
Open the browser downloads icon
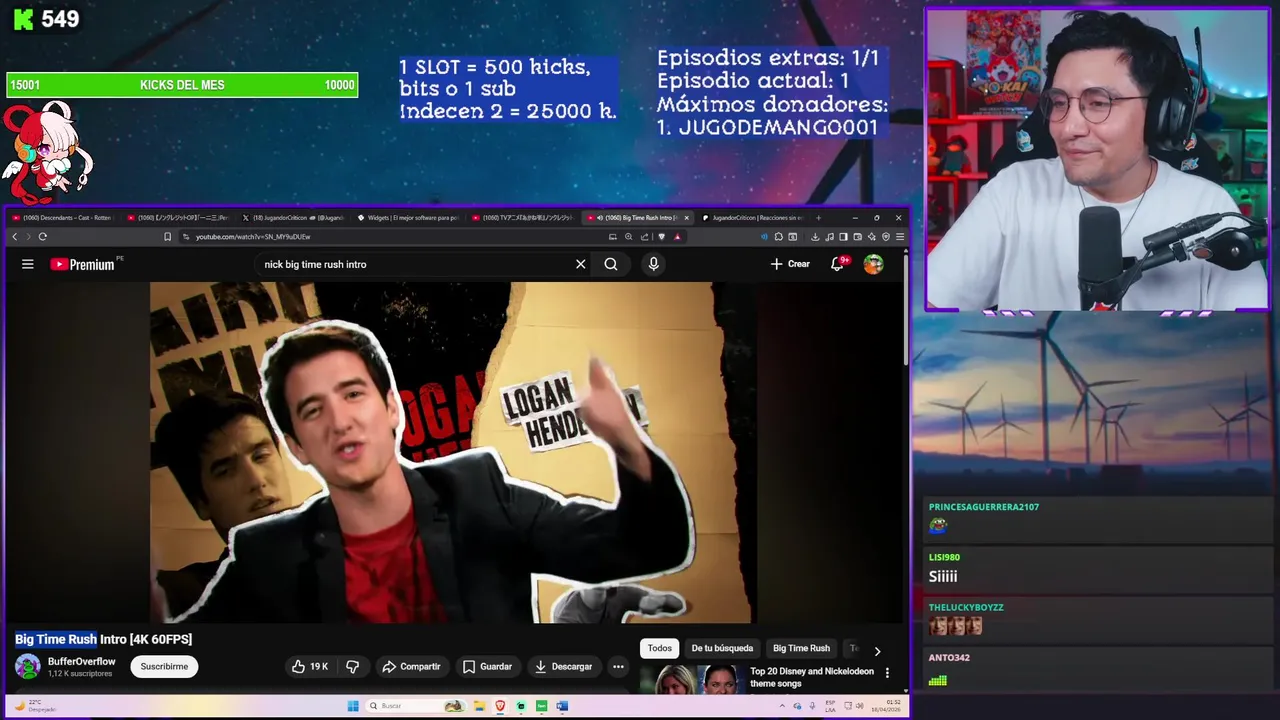815,237
